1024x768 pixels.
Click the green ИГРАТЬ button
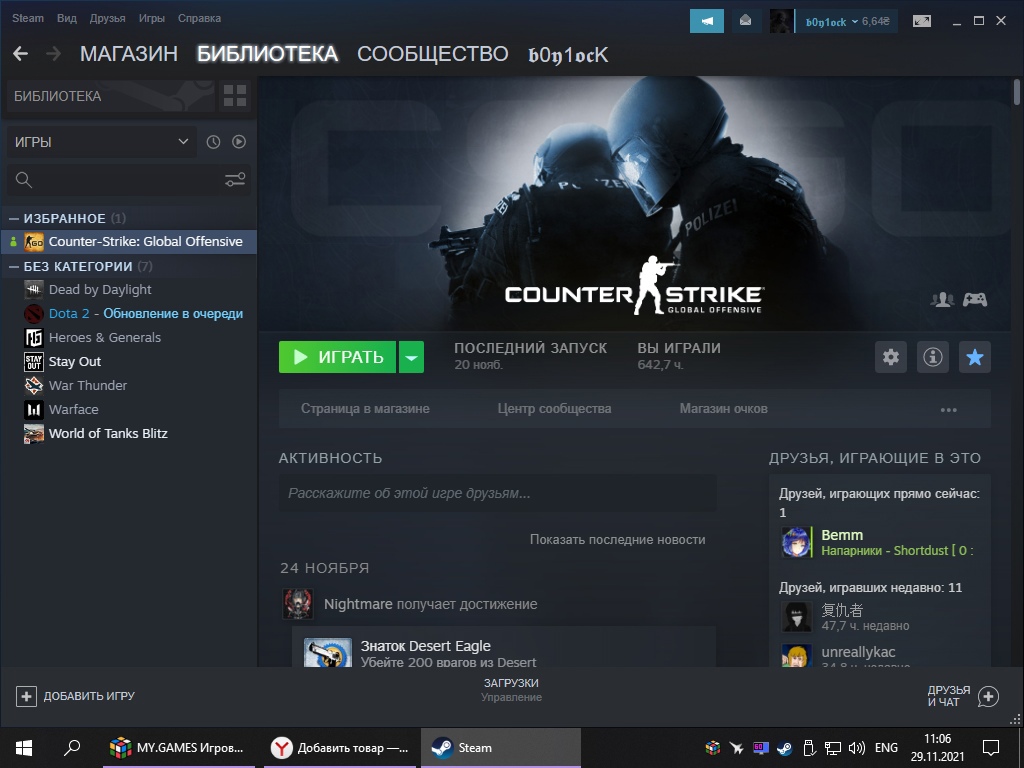click(x=338, y=357)
